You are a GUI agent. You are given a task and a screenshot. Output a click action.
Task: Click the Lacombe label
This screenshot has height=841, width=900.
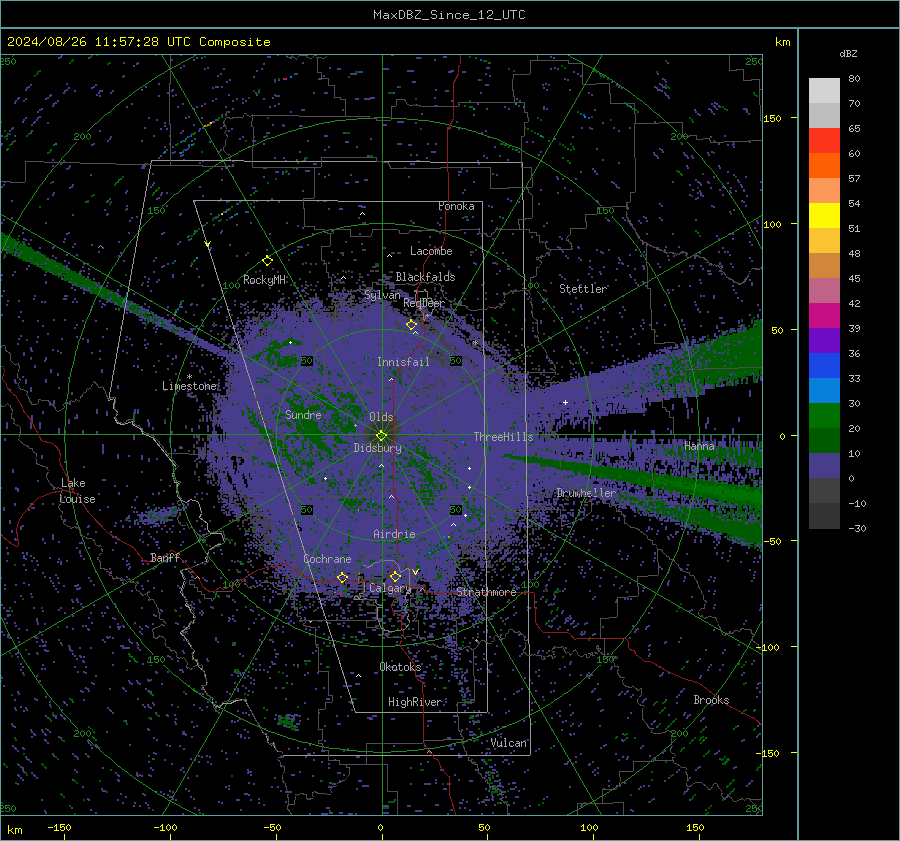pyautogui.click(x=431, y=251)
